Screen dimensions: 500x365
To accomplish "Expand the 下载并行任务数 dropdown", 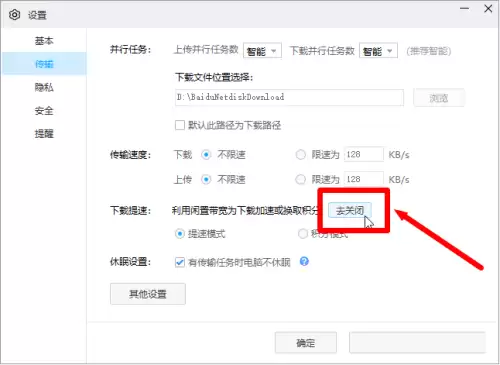I will click(378, 51).
